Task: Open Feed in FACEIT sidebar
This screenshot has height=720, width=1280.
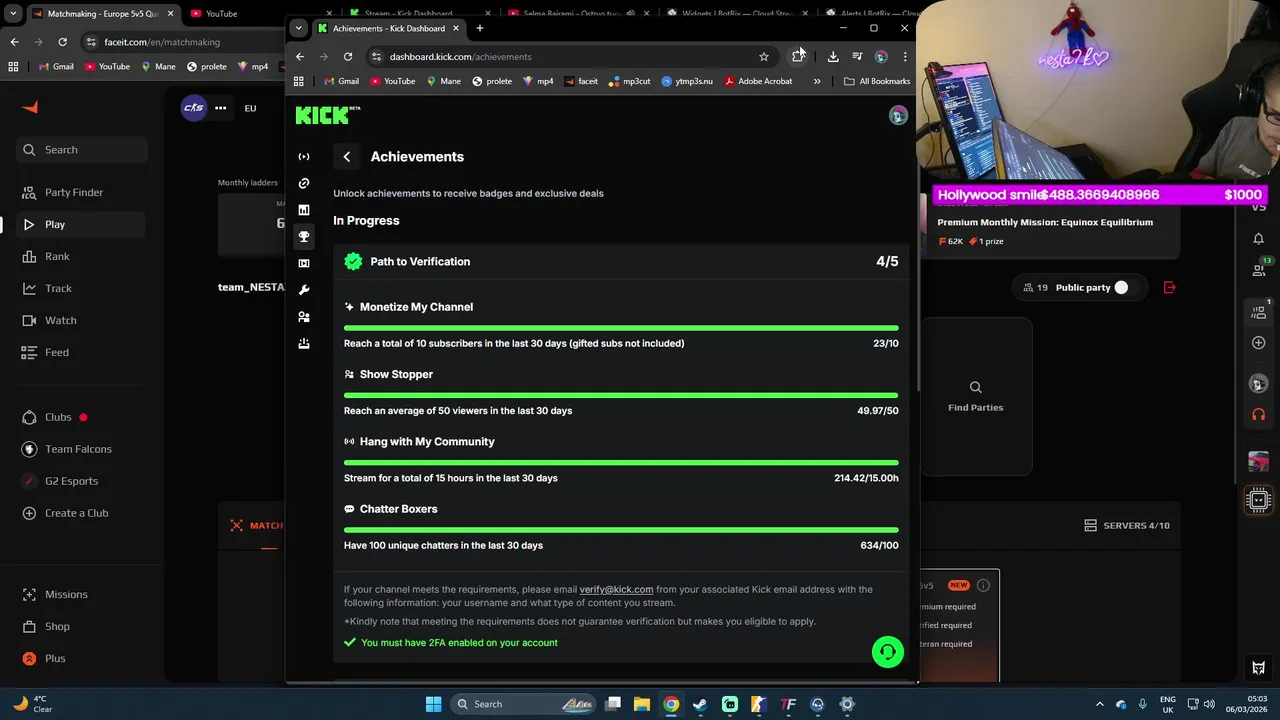Action: (82, 353)
